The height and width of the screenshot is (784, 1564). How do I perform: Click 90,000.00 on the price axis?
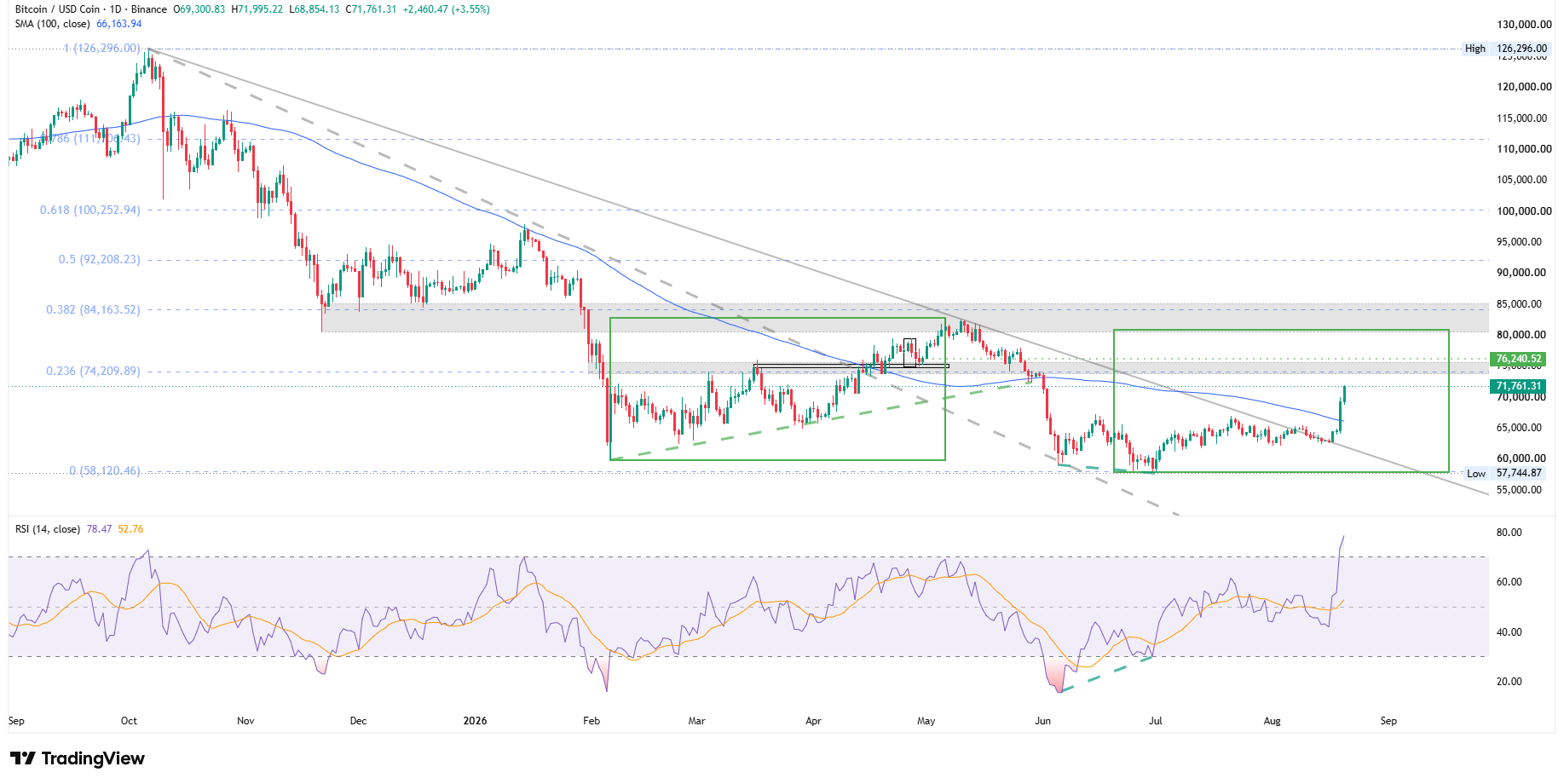point(1521,273)
